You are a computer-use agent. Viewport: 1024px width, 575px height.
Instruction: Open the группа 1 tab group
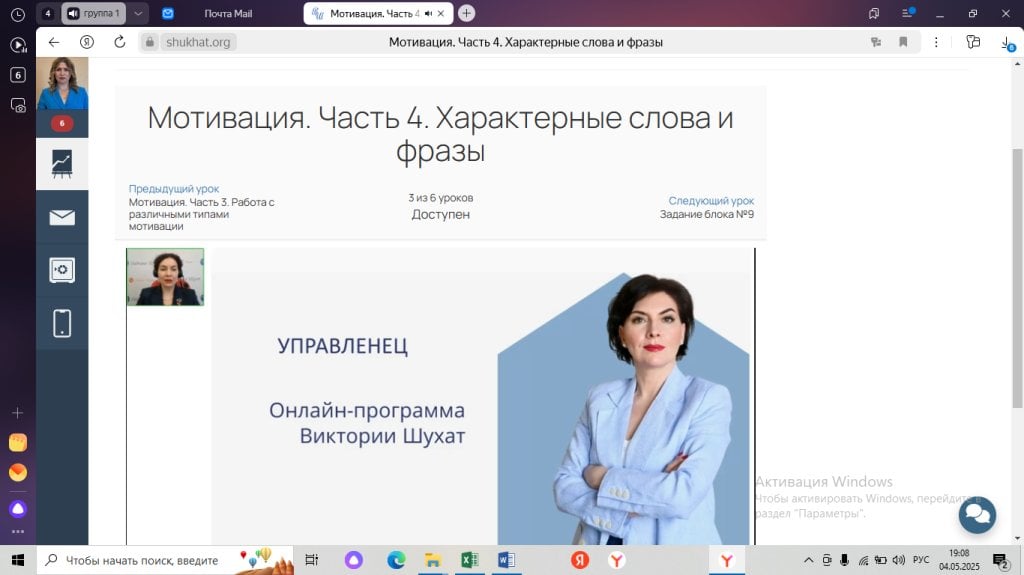coord(93,13)
